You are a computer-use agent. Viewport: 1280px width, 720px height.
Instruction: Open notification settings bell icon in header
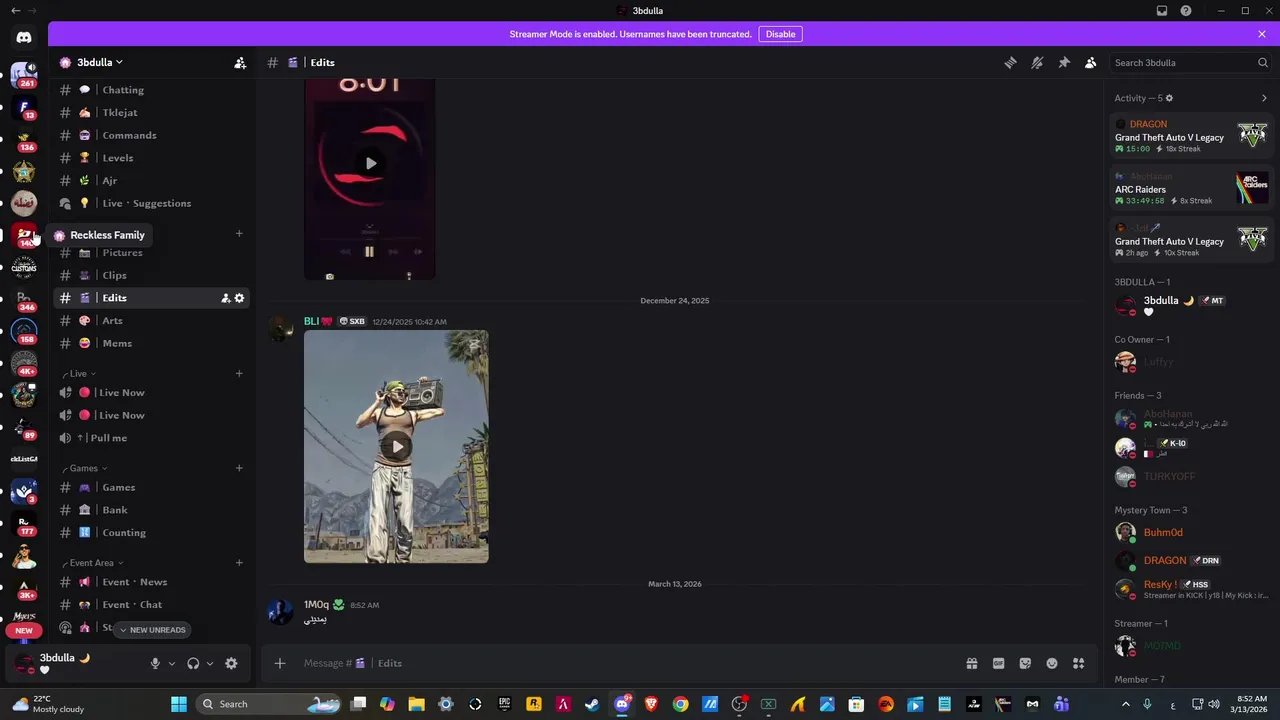point(1037,62)
